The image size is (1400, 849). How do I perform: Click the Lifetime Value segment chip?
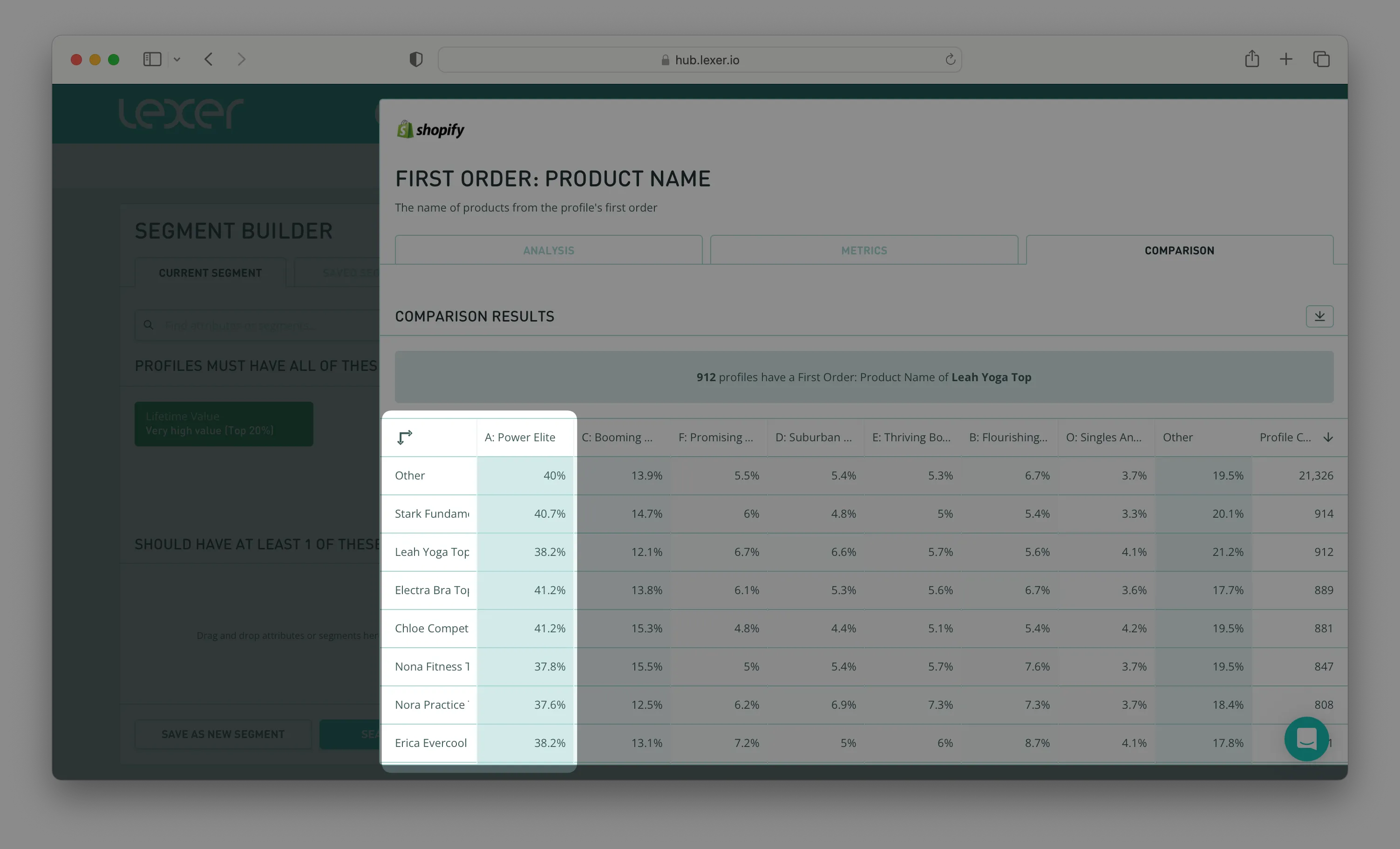(223, 424)
